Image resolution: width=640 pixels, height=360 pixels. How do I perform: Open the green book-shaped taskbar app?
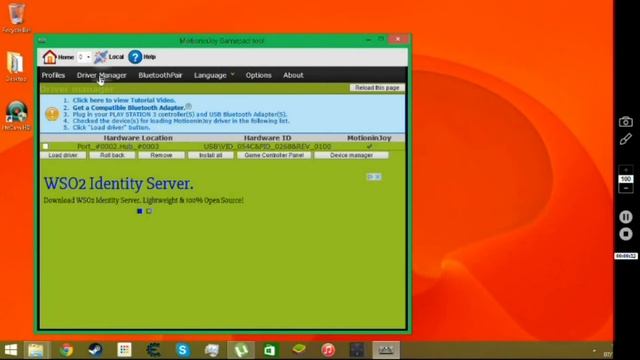[299, 349]
